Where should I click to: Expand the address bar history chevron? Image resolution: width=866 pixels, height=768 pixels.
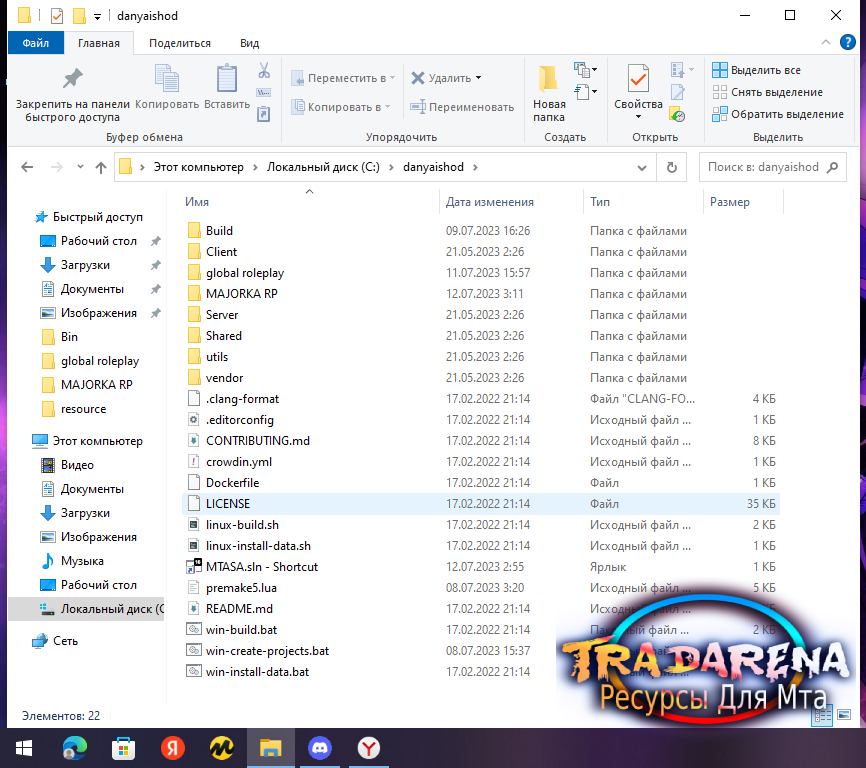click(x=642, y=167)
